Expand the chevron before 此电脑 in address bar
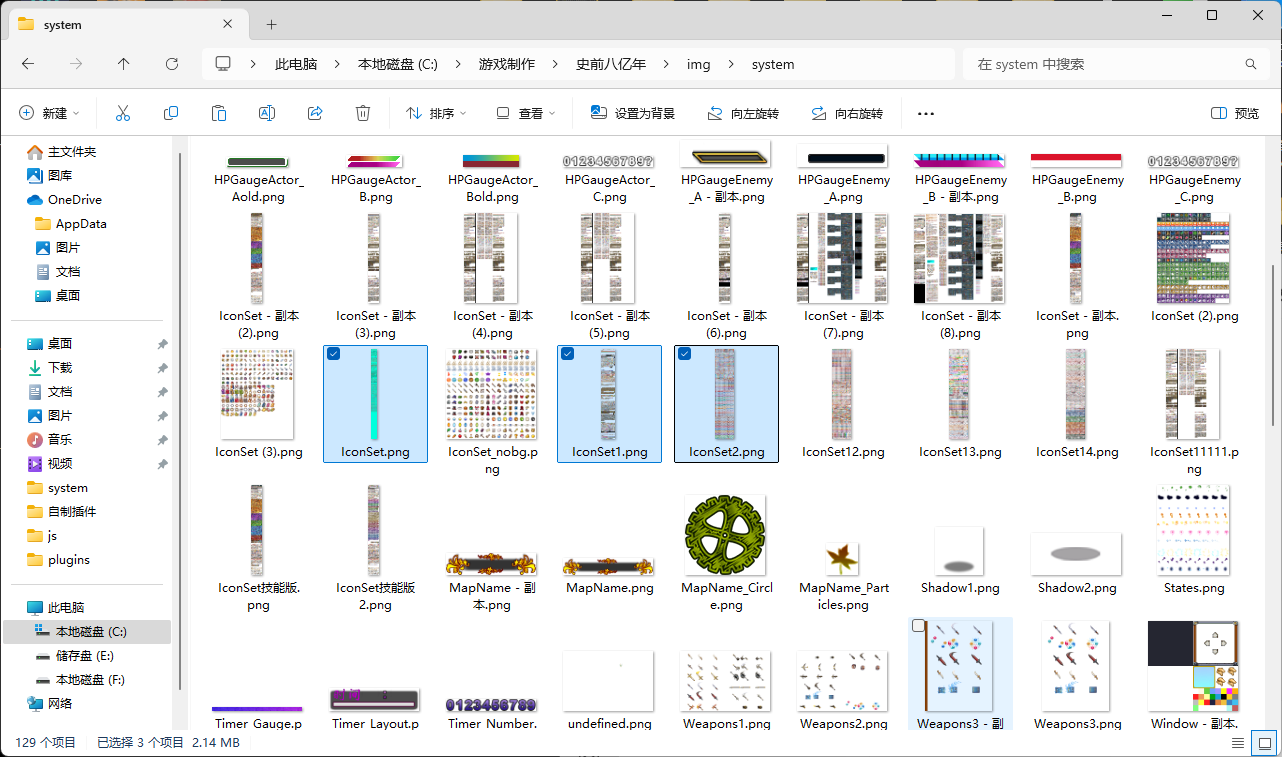Viewport: 1282px width, 757px height. 254,64
